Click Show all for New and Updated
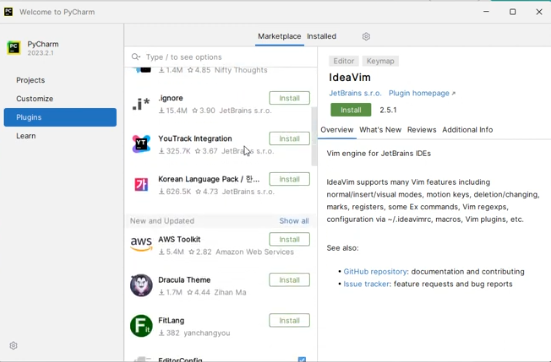 (294, 221)
